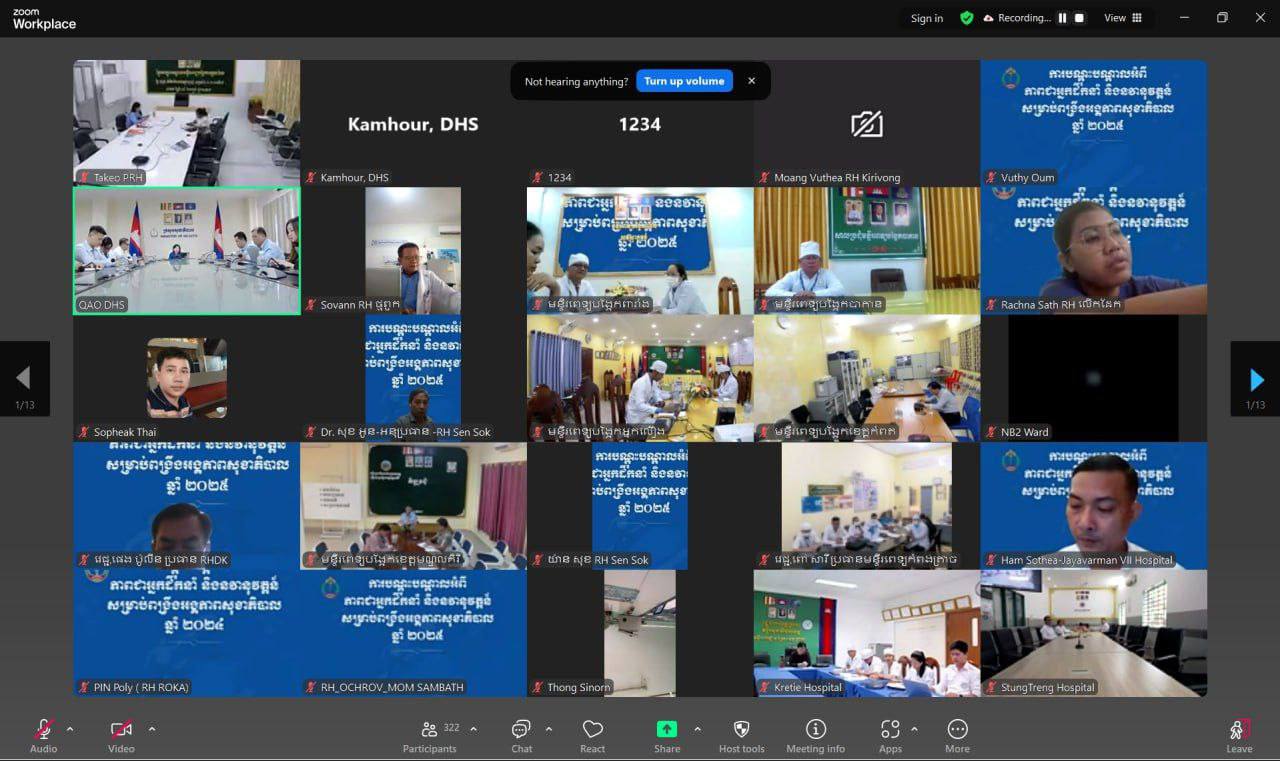Click muted mic icon beside StungTreng Hospital
Image resolution: width=1280 pixels, height=761 pixels.
click(992, 687)
